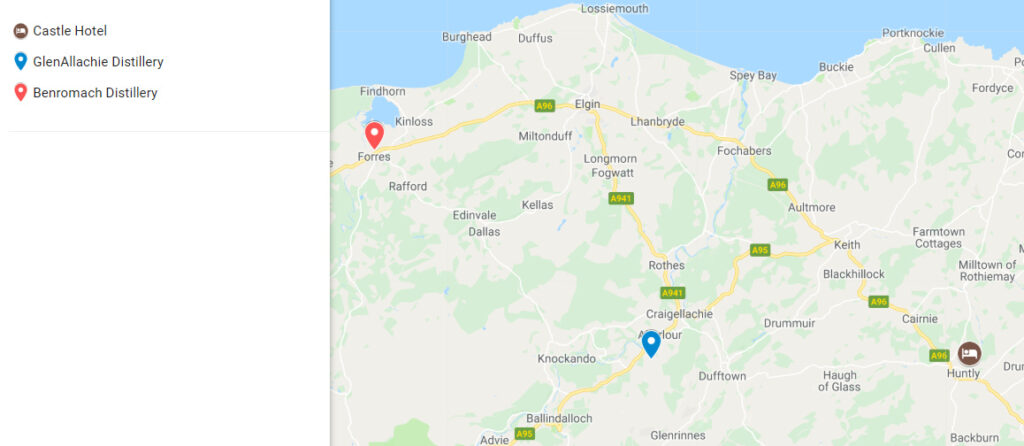Click the brown hotel marker at Huntly
The width and height of the screenshot is (1024, 446).
tap(969, 353)
